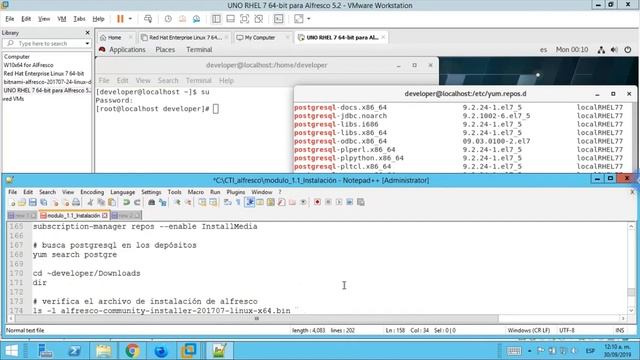The height and width of the screenshot is (360, 640).
Task: Open the Tabs menu in VMware Workstation
Action: tap(79, 19)
